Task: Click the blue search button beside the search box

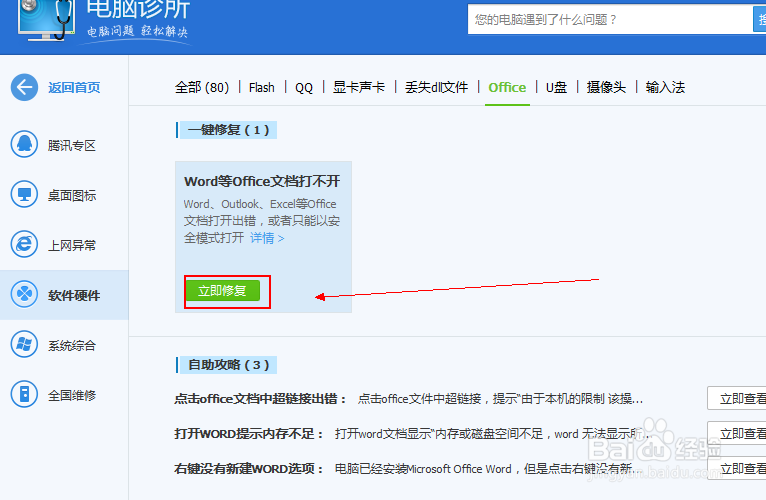Action: [x=760, y=20]
